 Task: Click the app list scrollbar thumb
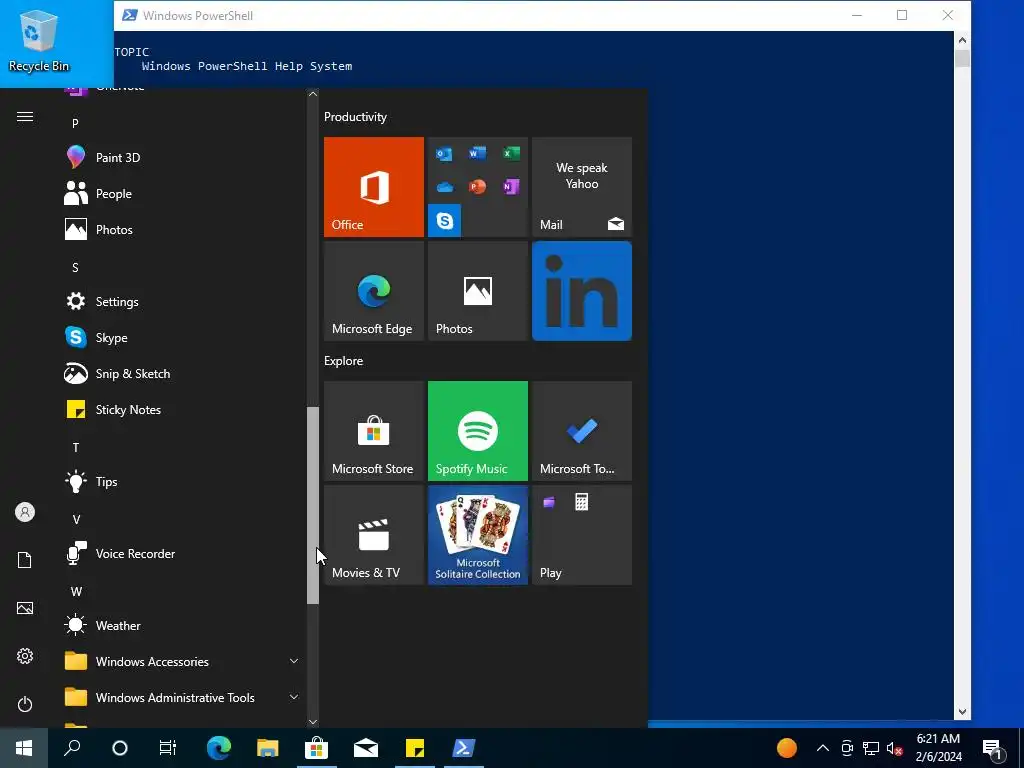[313, 505]
